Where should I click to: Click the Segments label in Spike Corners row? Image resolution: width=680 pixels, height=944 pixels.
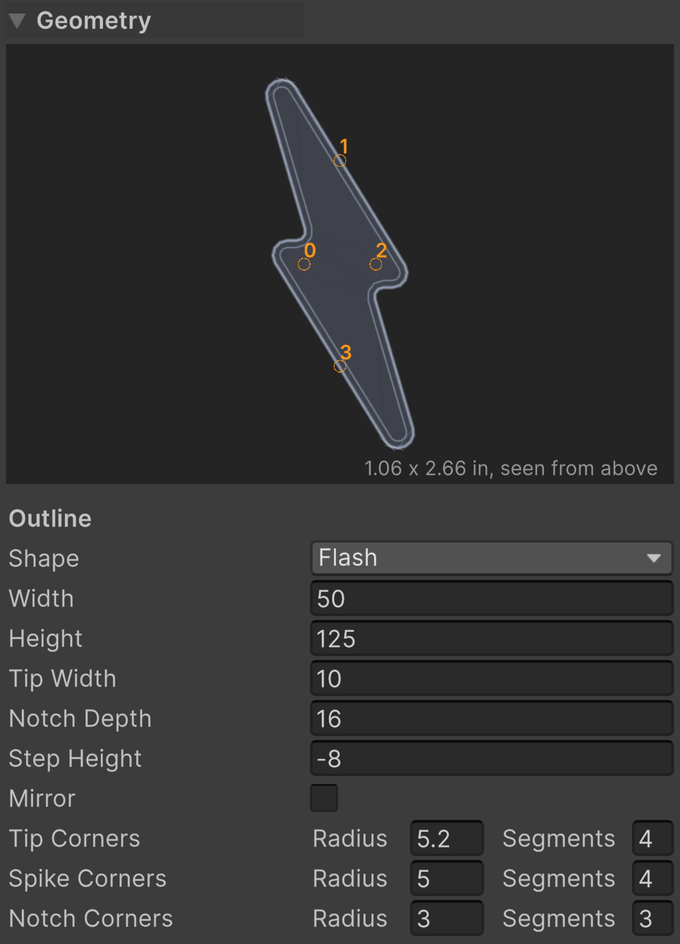tap(559, 878)
